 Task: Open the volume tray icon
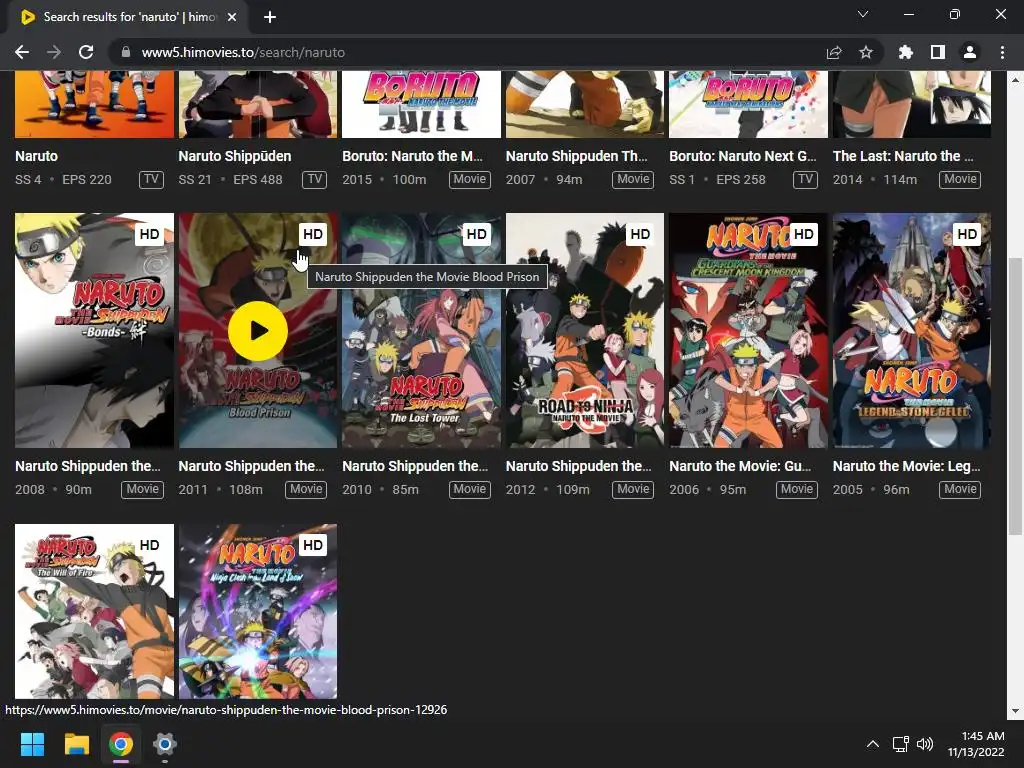pos(925,744)
